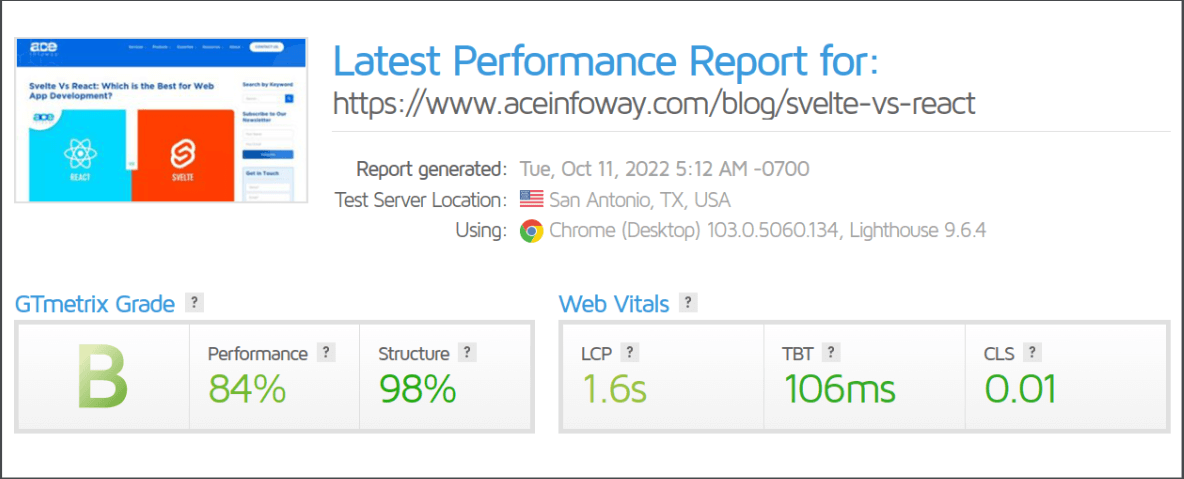Select the 84% Performance score
Screen dimensions: 1184x479
(x=247, y=388)
